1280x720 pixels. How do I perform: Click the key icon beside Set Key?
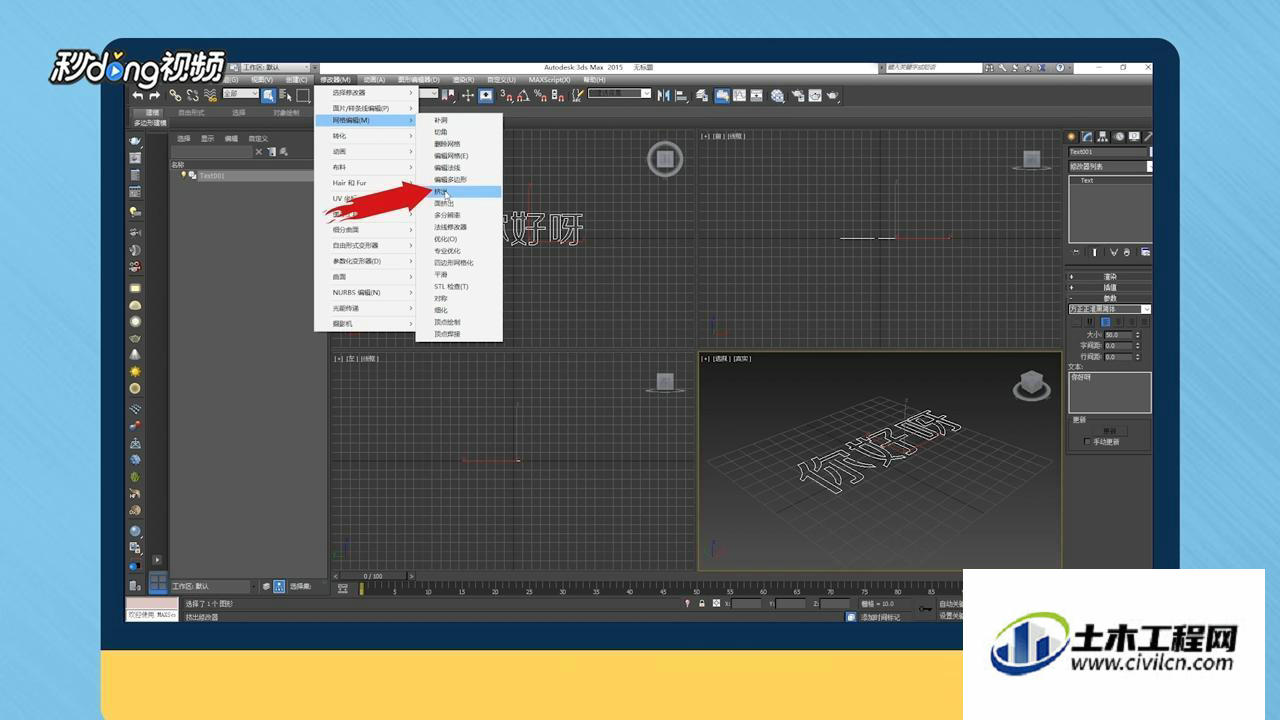pyautogui.click(x=925, y=607)
